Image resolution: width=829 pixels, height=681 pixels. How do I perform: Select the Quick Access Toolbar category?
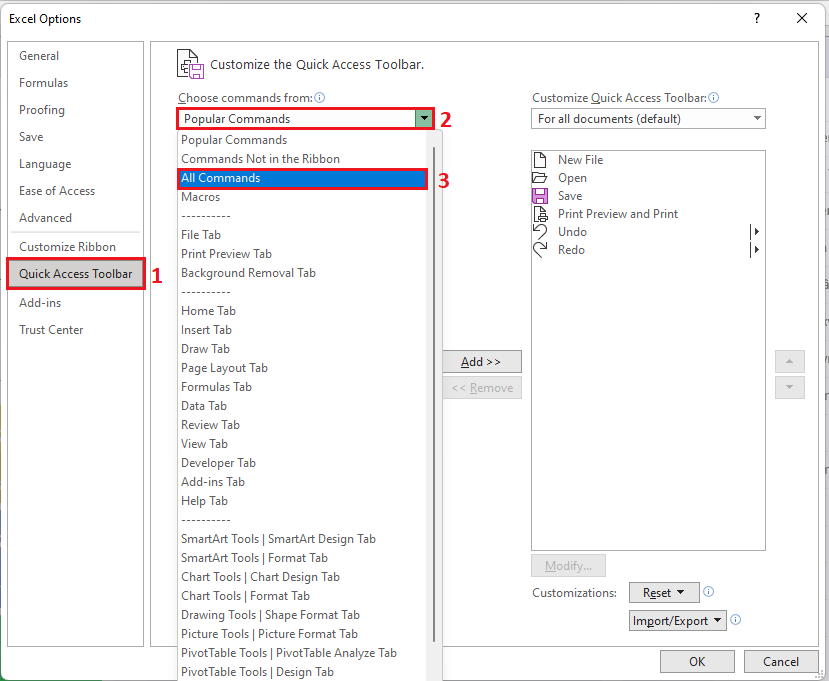tap(75, 274)
